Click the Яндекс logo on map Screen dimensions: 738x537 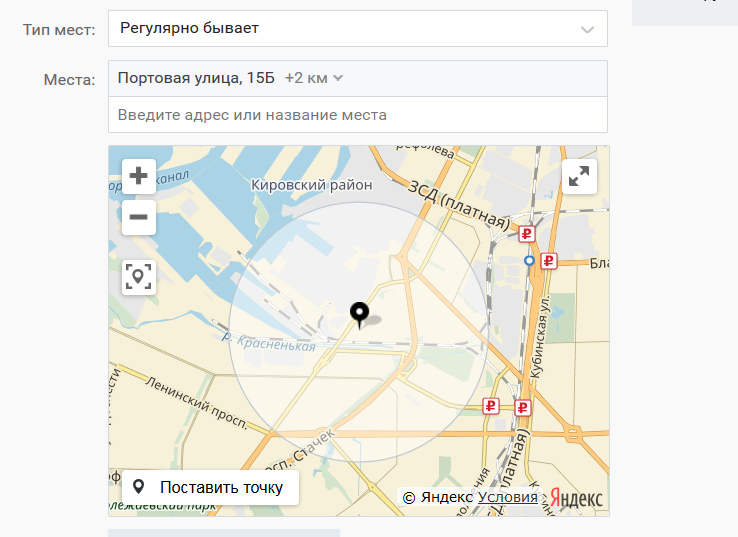[x=578, y=497]
